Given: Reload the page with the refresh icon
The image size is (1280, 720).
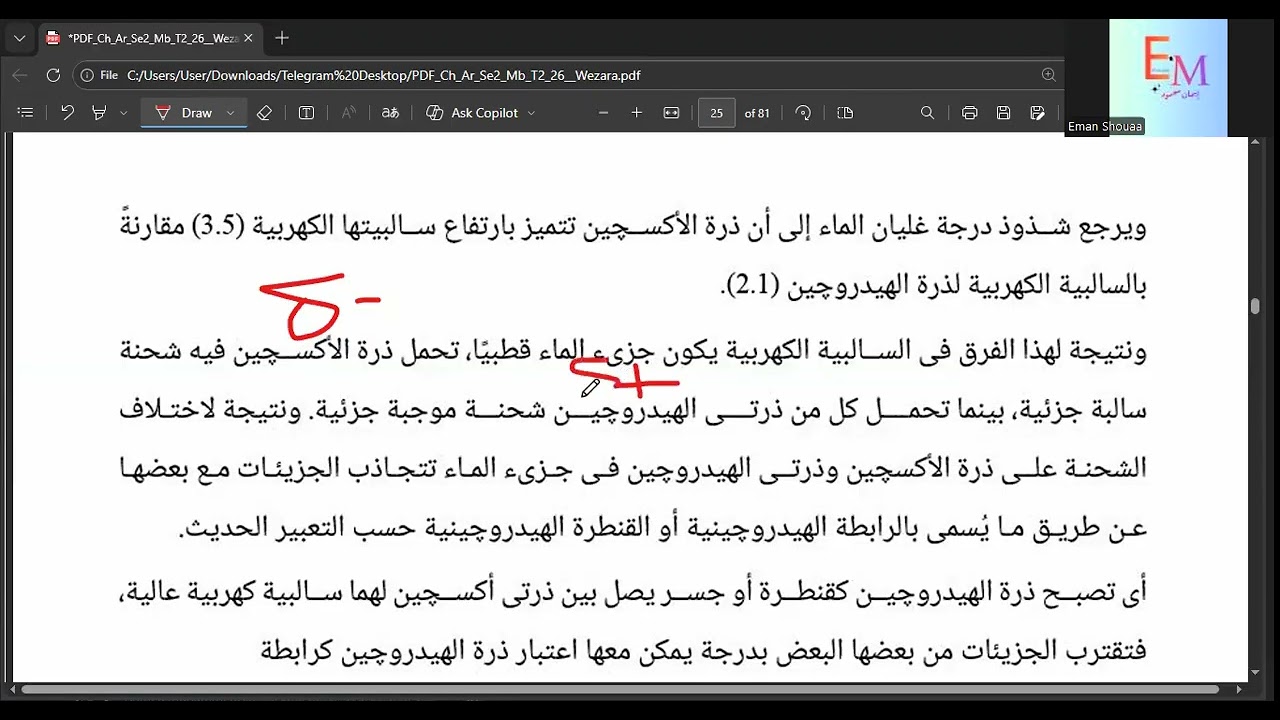Looking at the screenshot, I should (54, 75).
